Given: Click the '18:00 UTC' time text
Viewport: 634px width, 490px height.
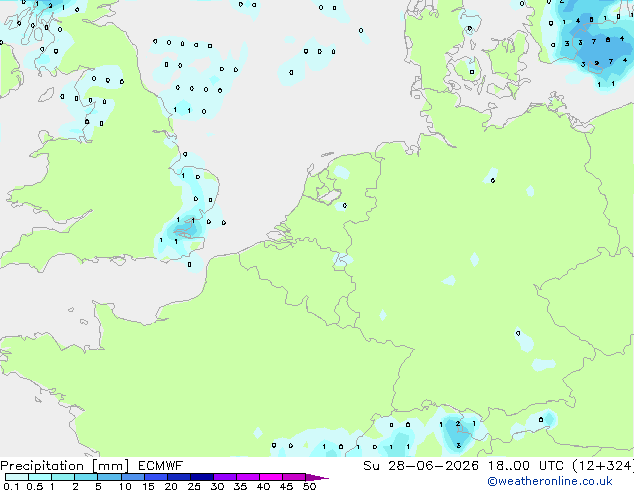Looking at the screenshot, I should [x=526, y=466].
